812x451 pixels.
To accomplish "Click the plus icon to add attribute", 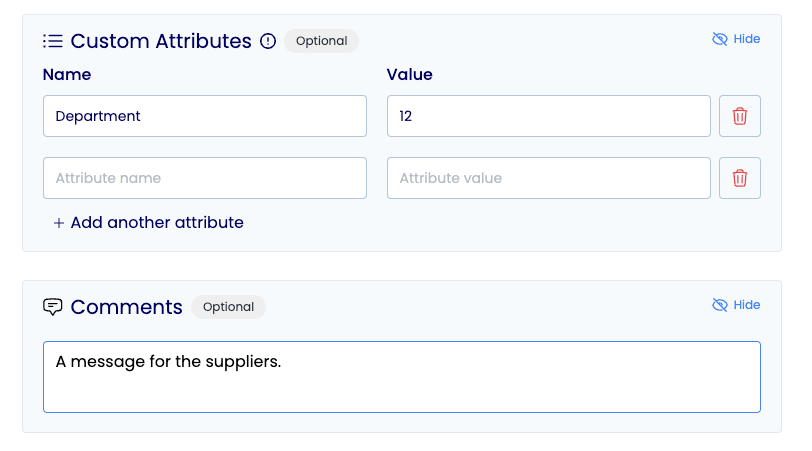I will tap(59, 223).
